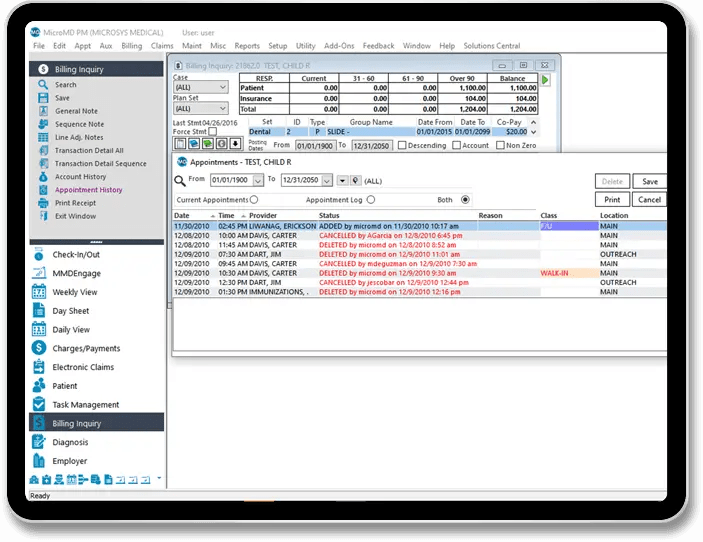Click the Print button
The height and width of the screenshot is (542, 703).
(x=612, y=199)
